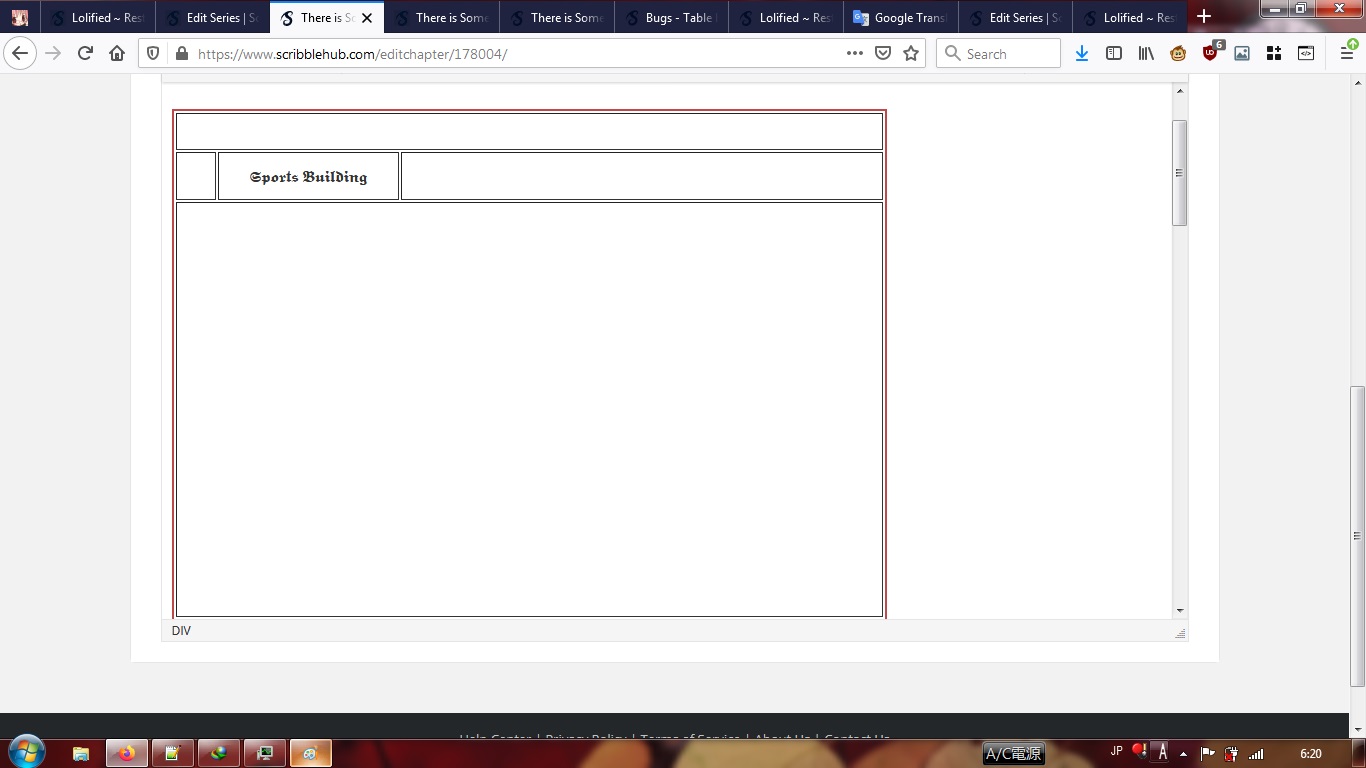The width and height of the screenshot is (1366, 768).
Task: Click the Firefox downloads arrow icon
Action: [x=1081, y=54]
